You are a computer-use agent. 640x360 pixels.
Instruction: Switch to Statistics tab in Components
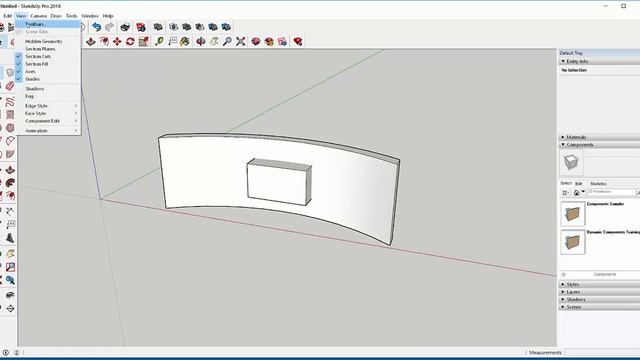tap(598, 184)
